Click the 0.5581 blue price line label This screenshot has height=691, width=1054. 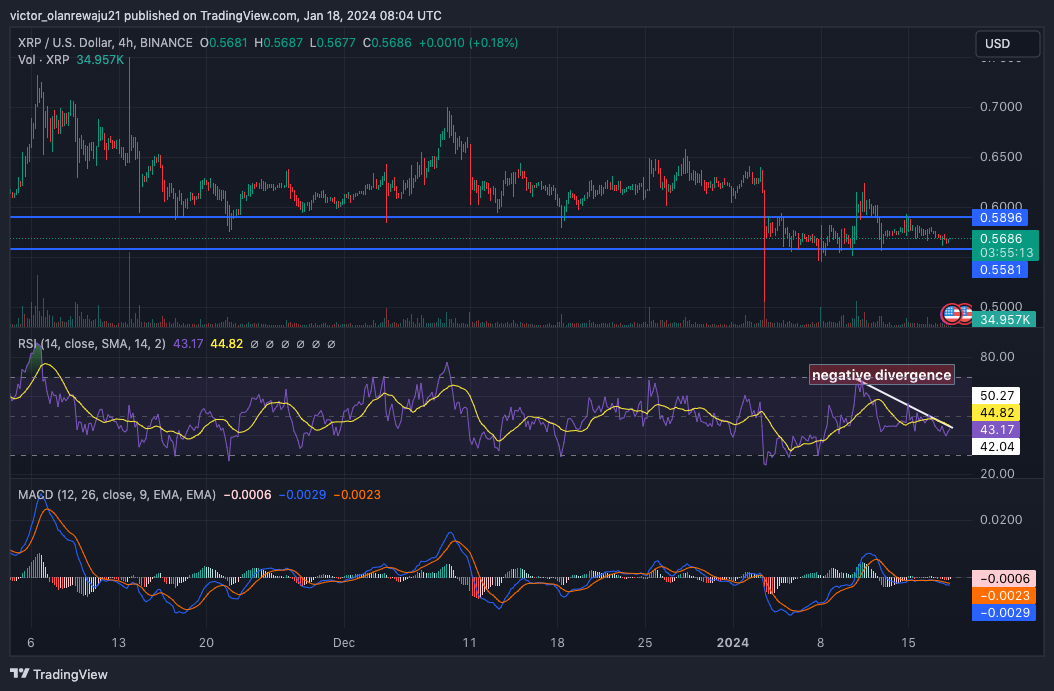click(1000, 270)
